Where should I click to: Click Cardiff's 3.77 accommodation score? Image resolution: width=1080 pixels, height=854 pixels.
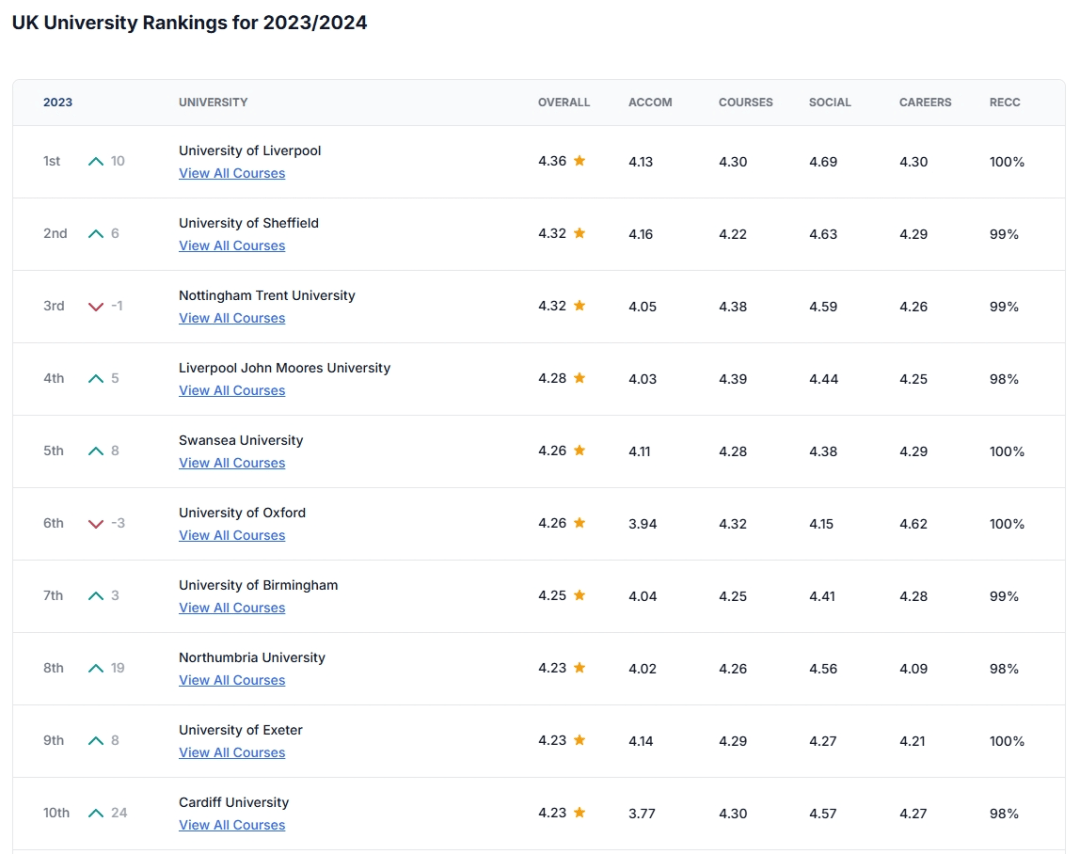point(642,813)
